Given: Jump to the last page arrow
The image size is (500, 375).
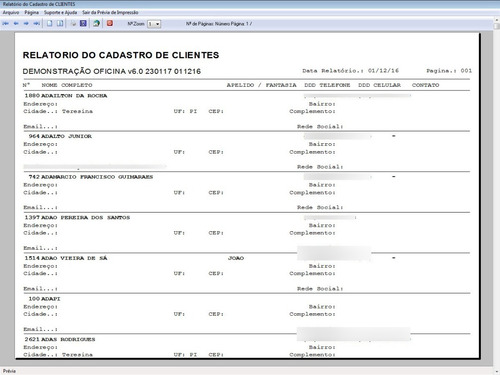Looking at the screenshot, I should (x=37, y=24).
